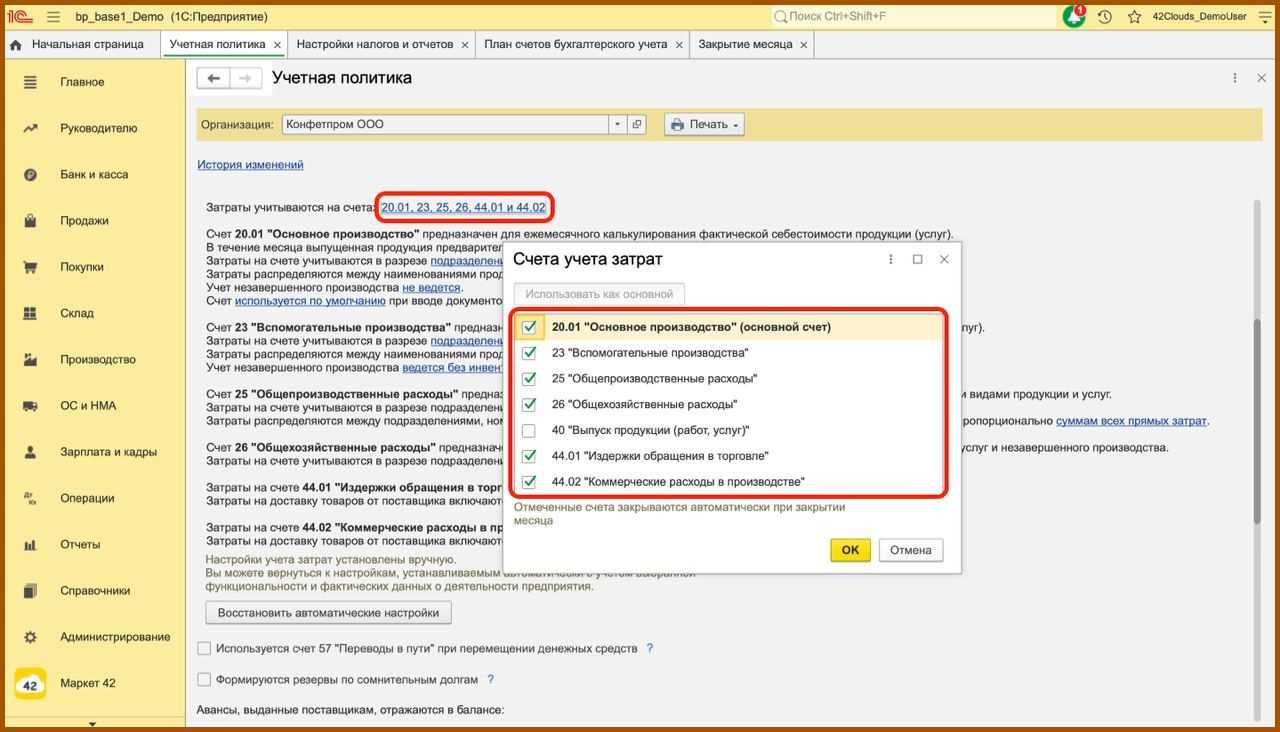Click the Склад warehouse icon

click(x=30, y=313)
